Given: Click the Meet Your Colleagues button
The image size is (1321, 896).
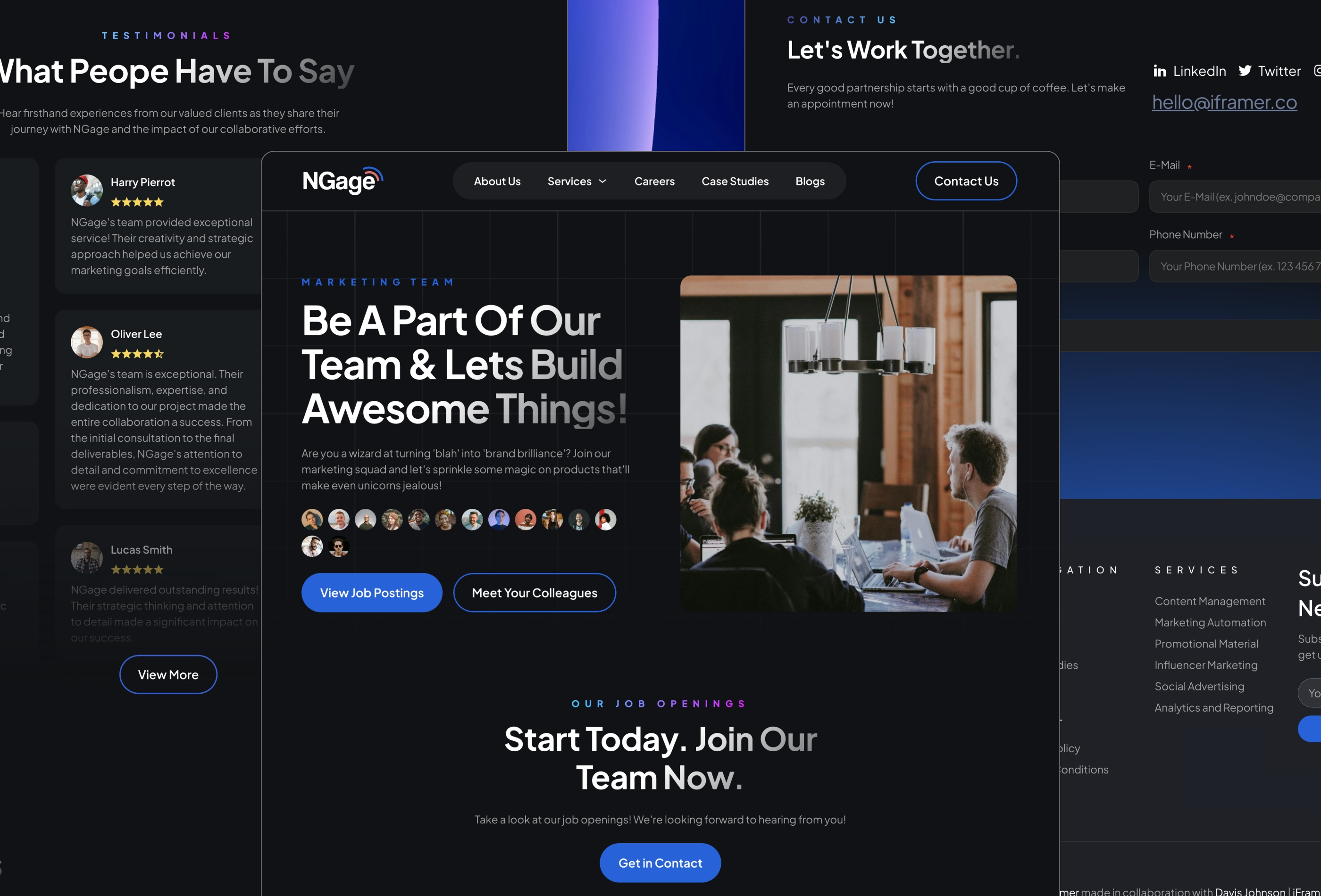Looking at the screenshot, I should (x=534, y=592).
